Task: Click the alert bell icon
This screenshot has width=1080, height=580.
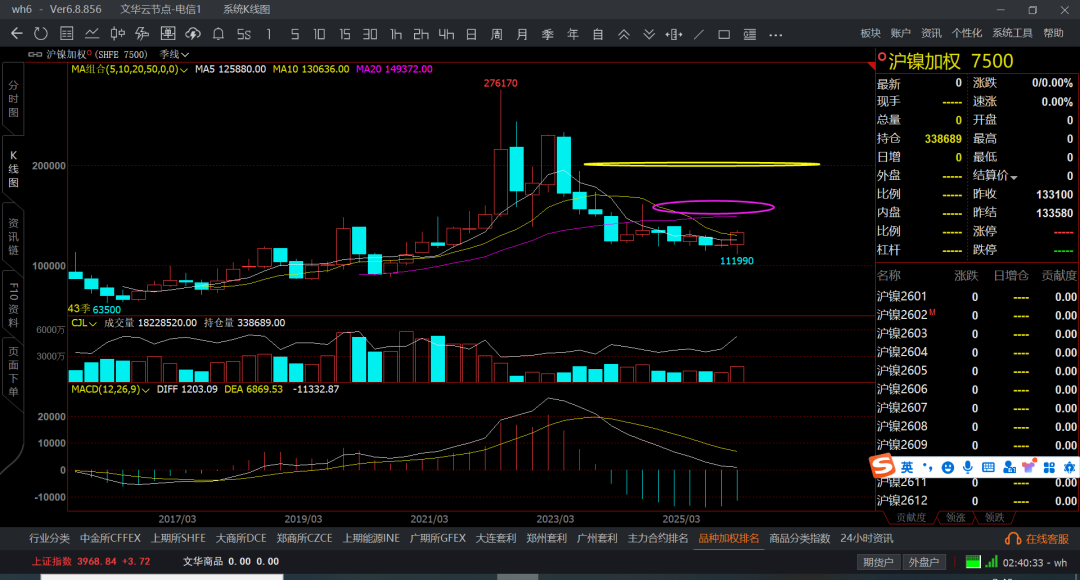Action: tap(218, 33)
